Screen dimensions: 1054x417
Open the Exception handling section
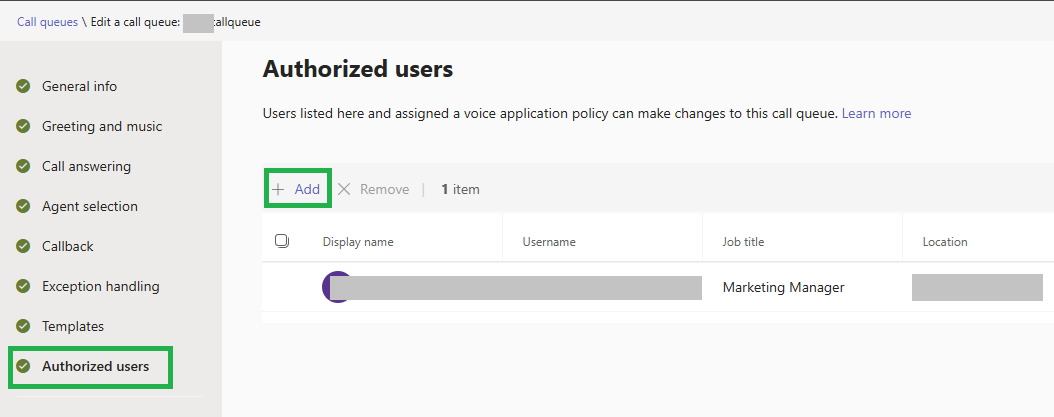(101, 287)
